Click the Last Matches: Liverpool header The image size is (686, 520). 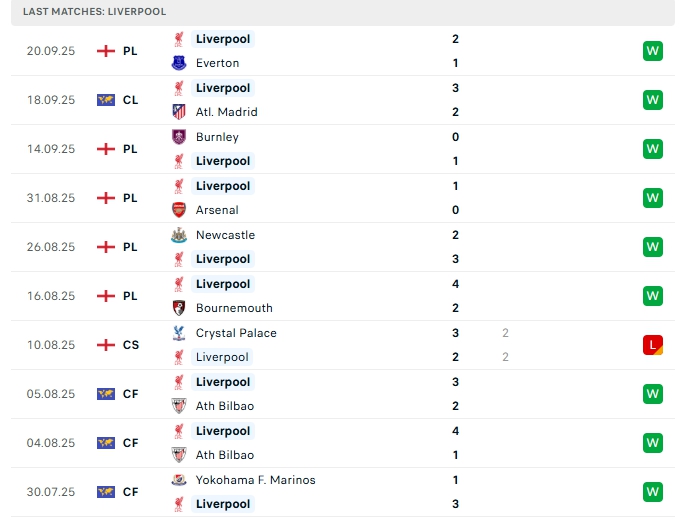point(94,11)
